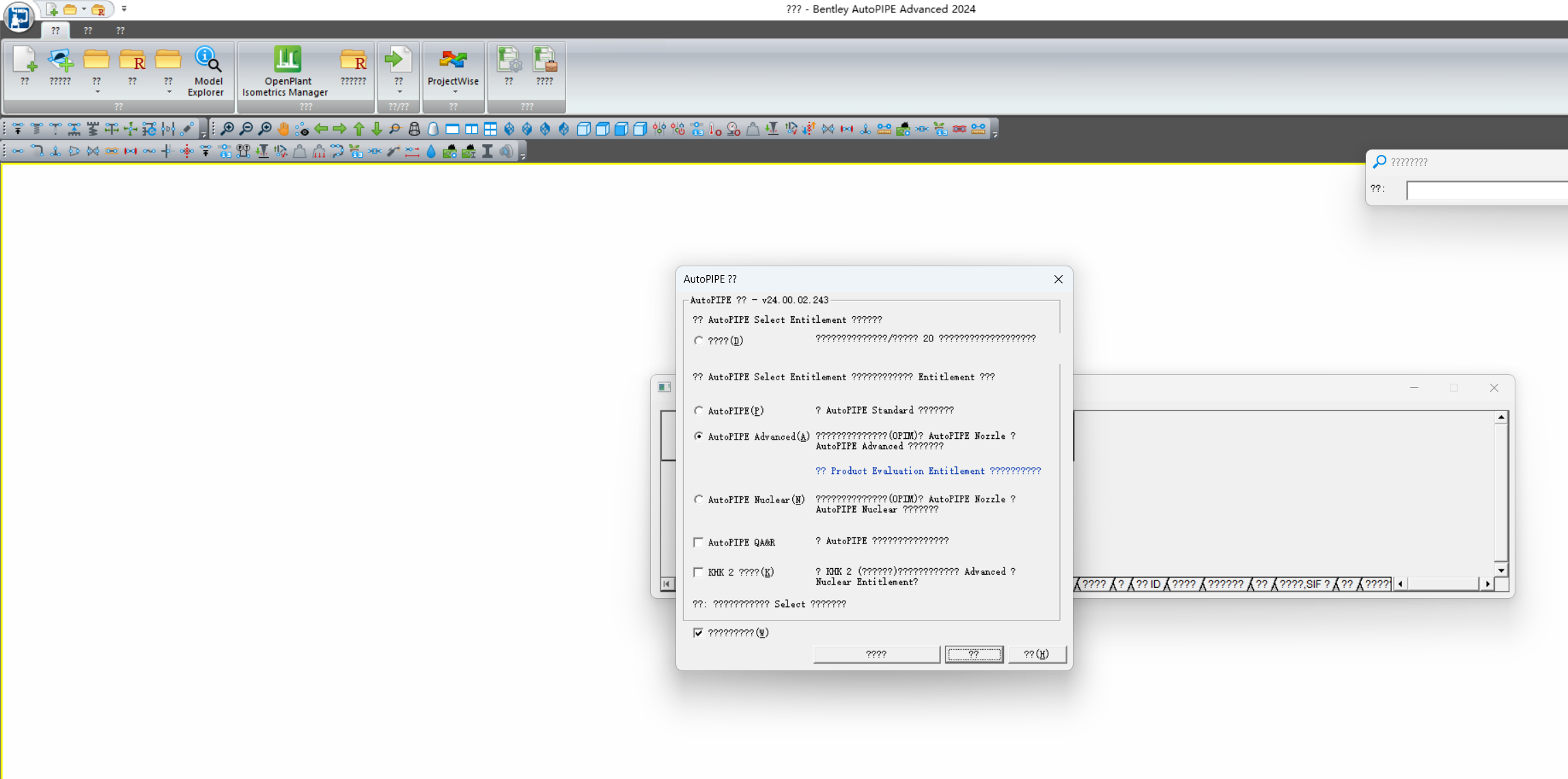The width and height of the screenshot is (1568, 779).
Task: Expand overflow arrow of supports toolbar
Action: (x=204, y=130)
